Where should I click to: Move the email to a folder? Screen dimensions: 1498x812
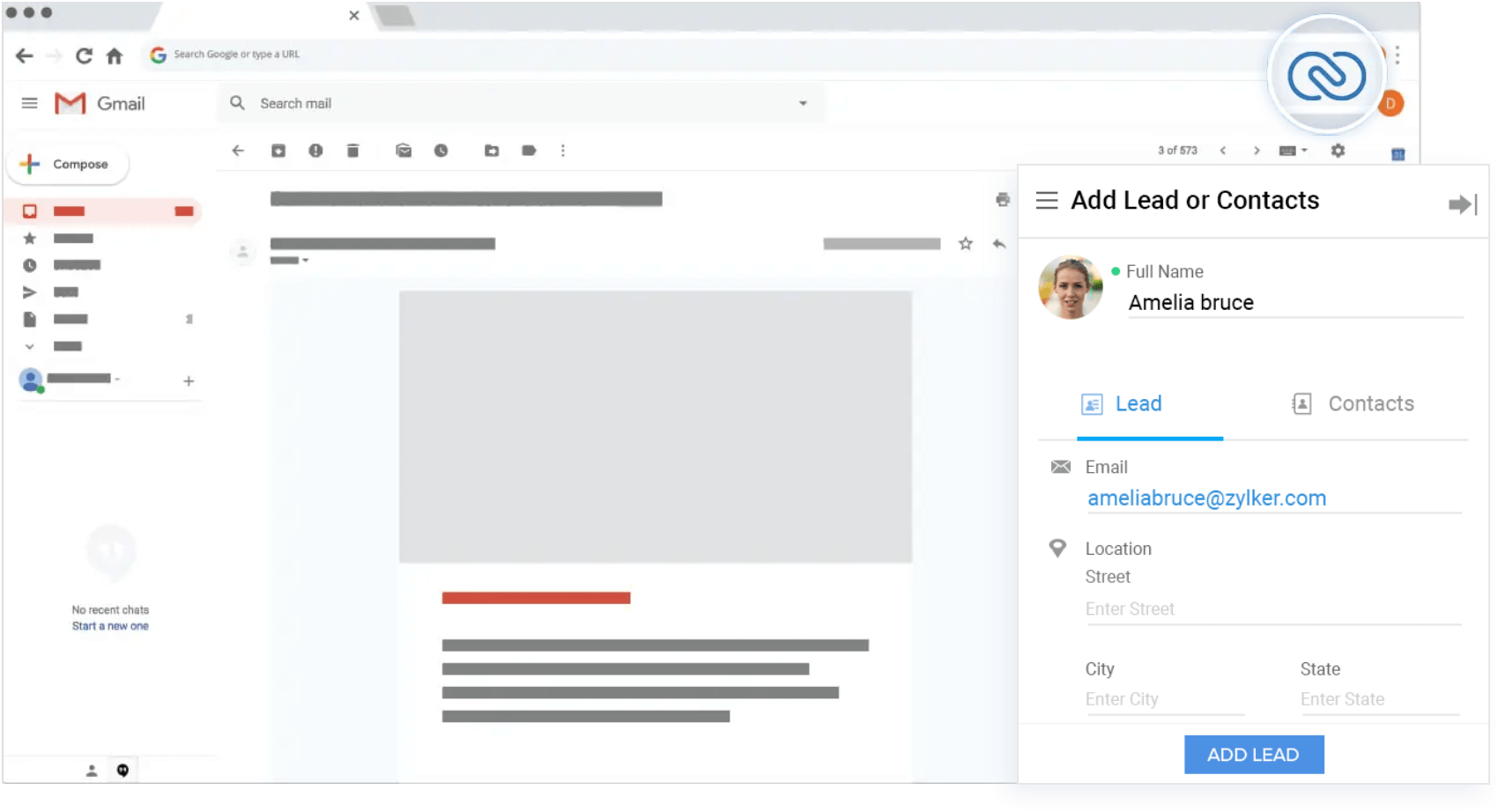[492, 151]
